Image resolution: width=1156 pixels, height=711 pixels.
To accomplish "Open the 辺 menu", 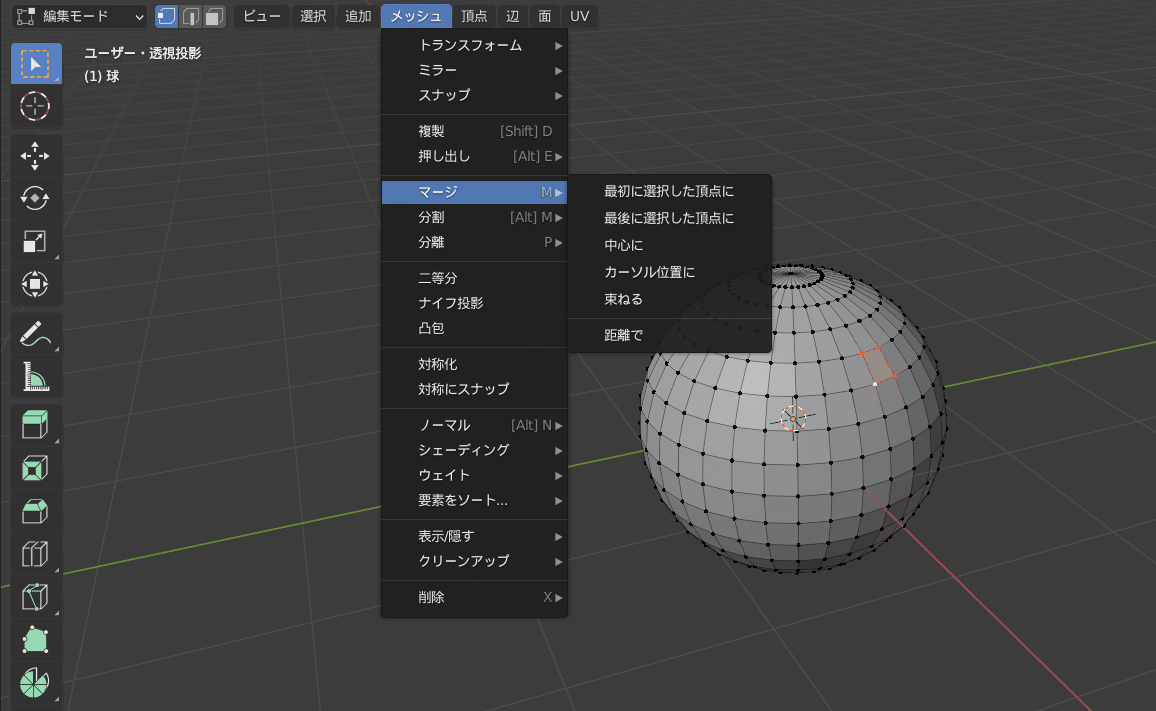I will pyautogui.click(x=512, y=16).
